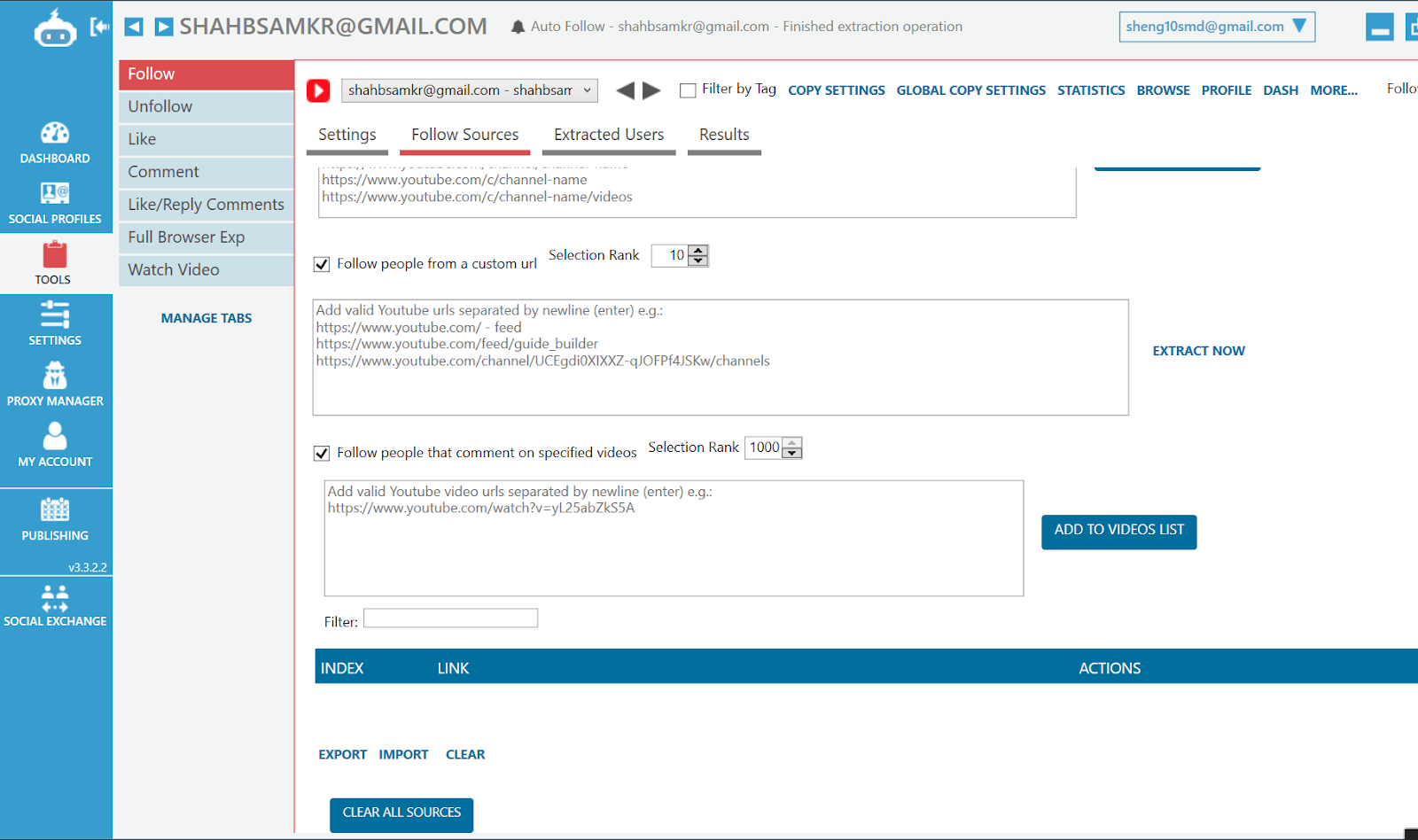This screenshot has height=840, width=1418.
Task: Open the Social Exchange icon
Action: pyautogui.click(x=55, y=598)
